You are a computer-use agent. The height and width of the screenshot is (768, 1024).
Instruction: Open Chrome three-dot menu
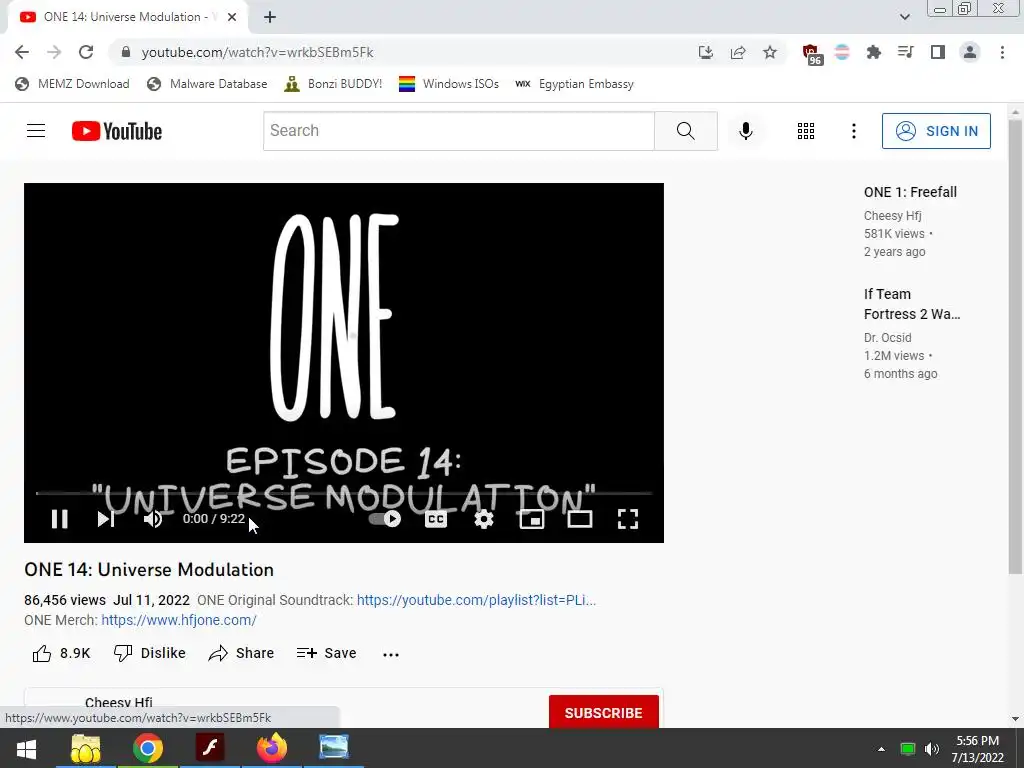(1002, 52)
